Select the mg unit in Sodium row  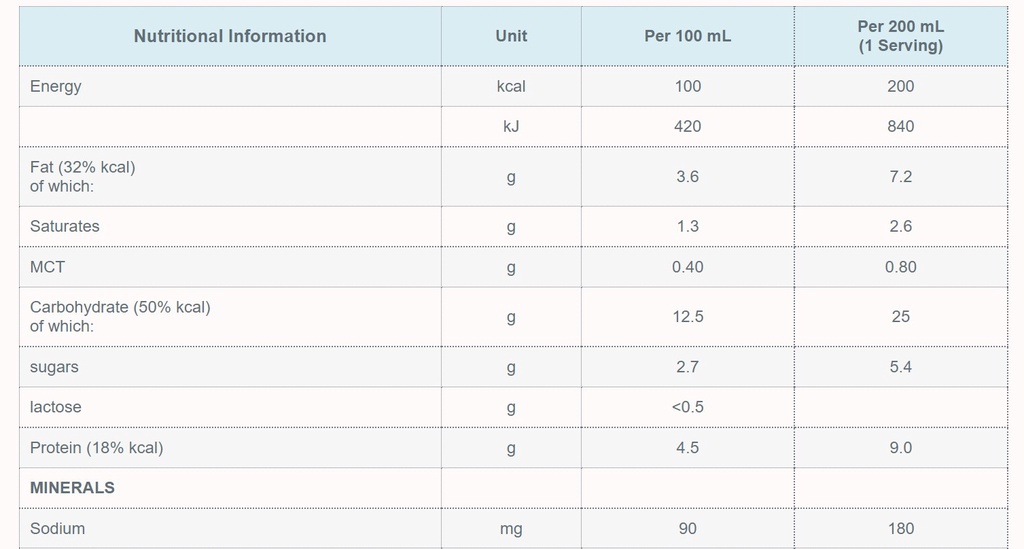511,528
